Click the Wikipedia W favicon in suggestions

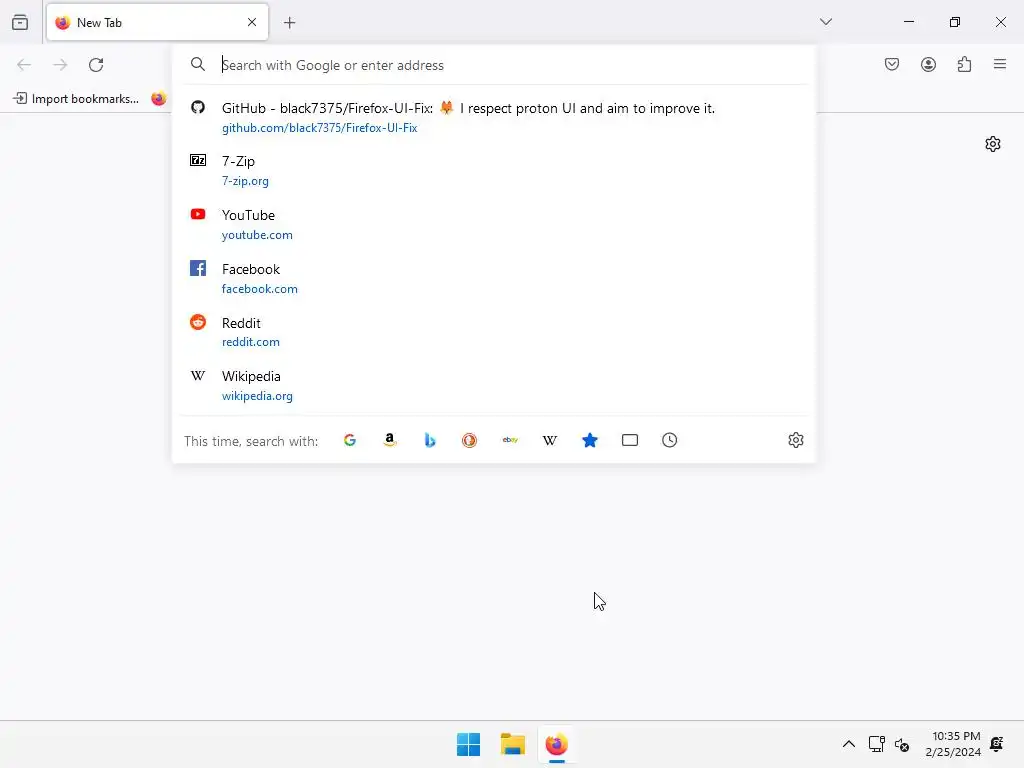pyautogui.click(x=198, y=376)
